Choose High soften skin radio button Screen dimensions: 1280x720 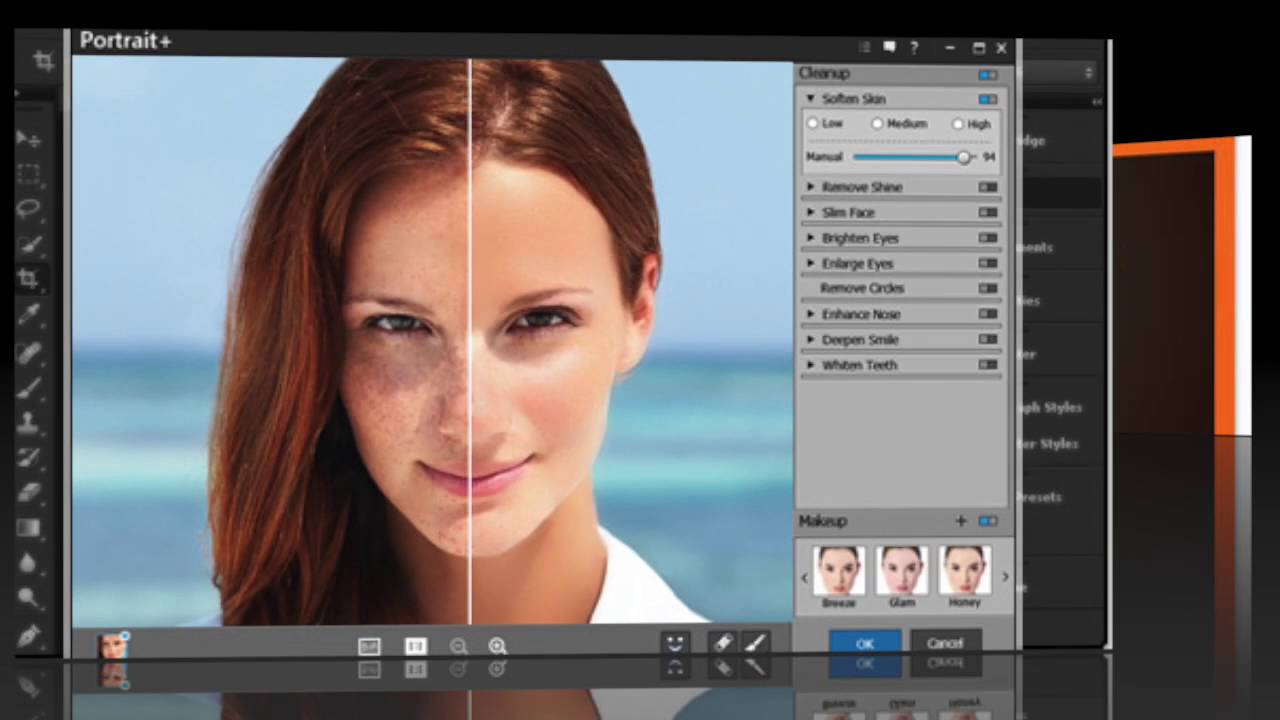point(958,124)
